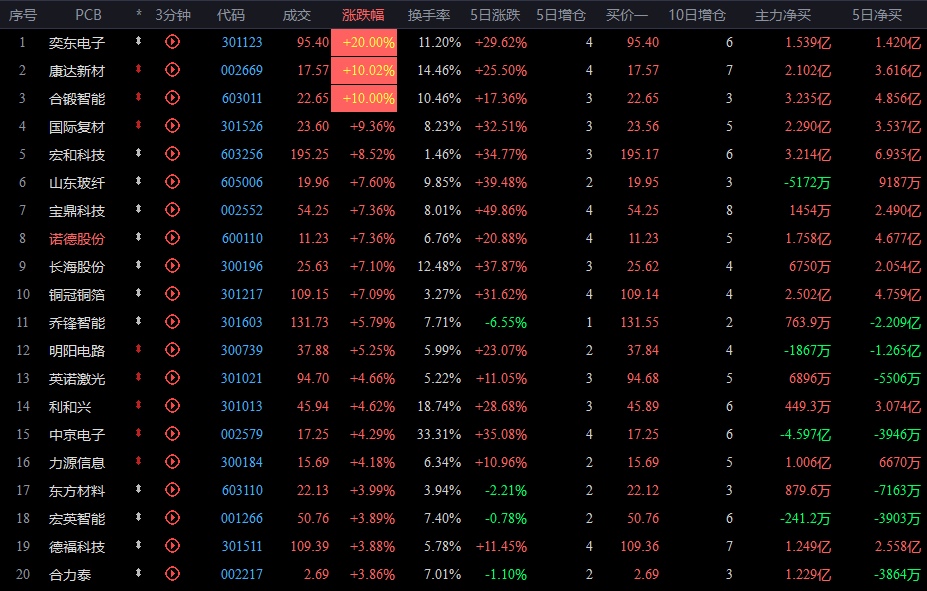Click the marker icon beside 宏和科技
The image size is (927, 591).
point(138,152)
